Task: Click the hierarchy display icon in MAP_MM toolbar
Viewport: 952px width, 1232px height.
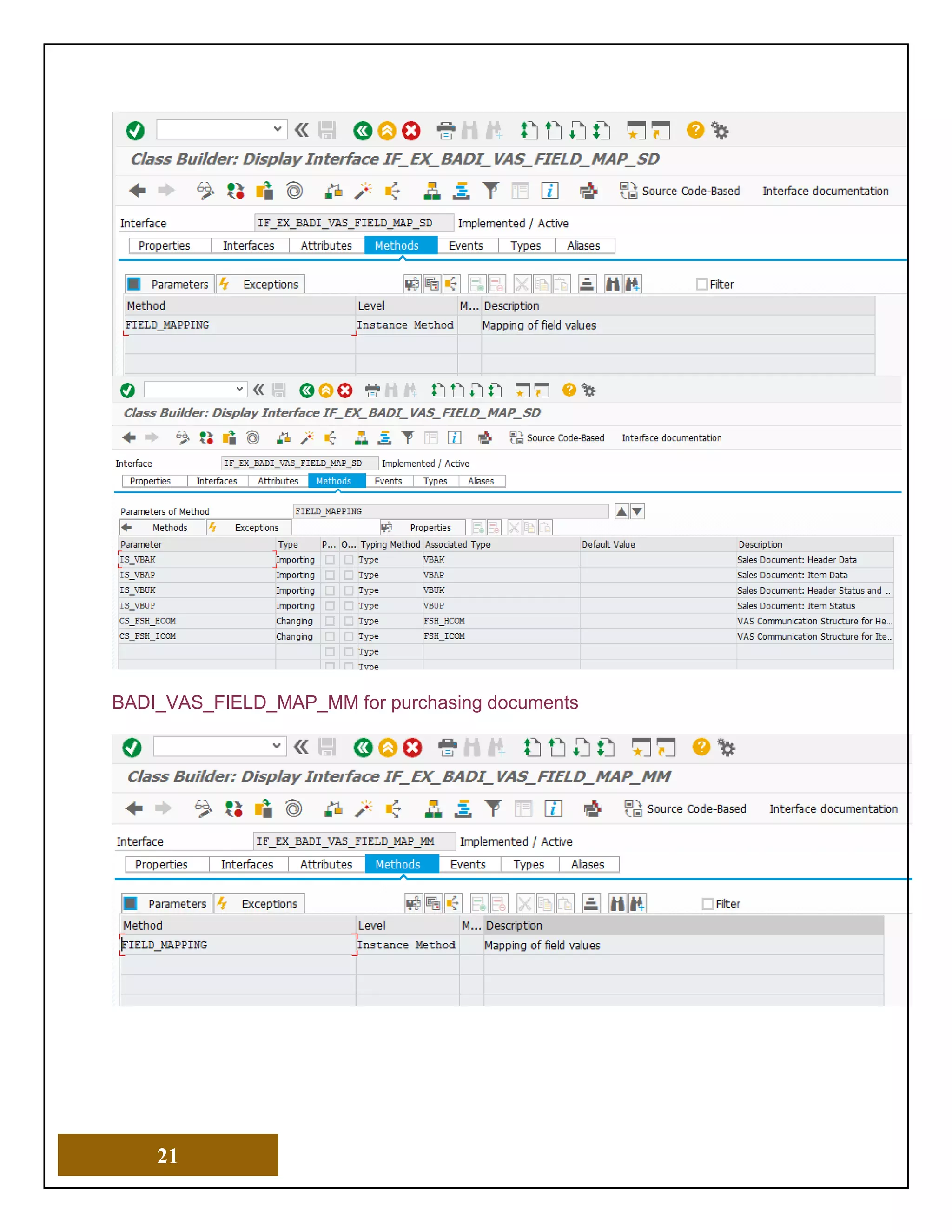Action: click(433, 809)
